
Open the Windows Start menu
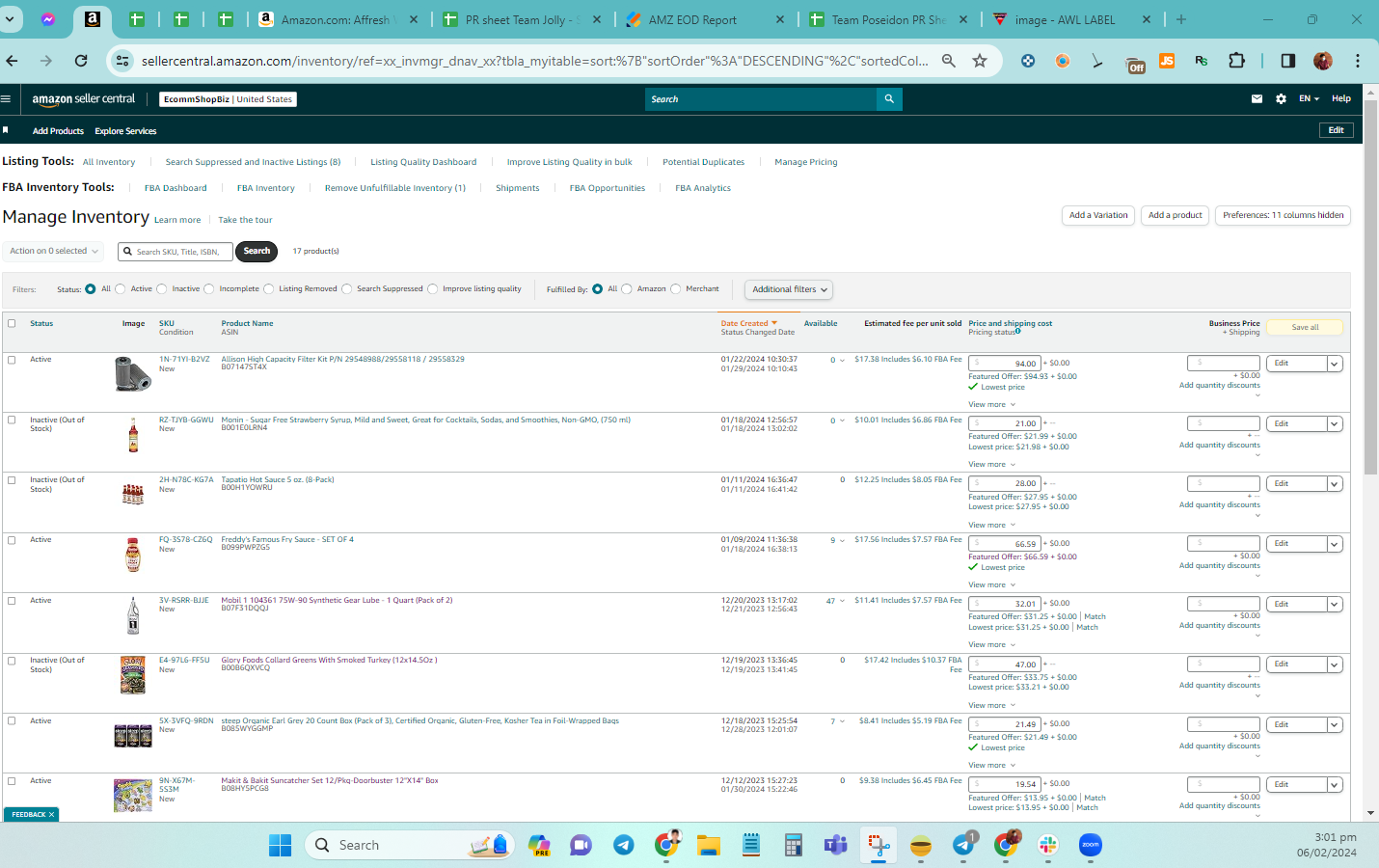pyautogui.click(x=280, y=846)
